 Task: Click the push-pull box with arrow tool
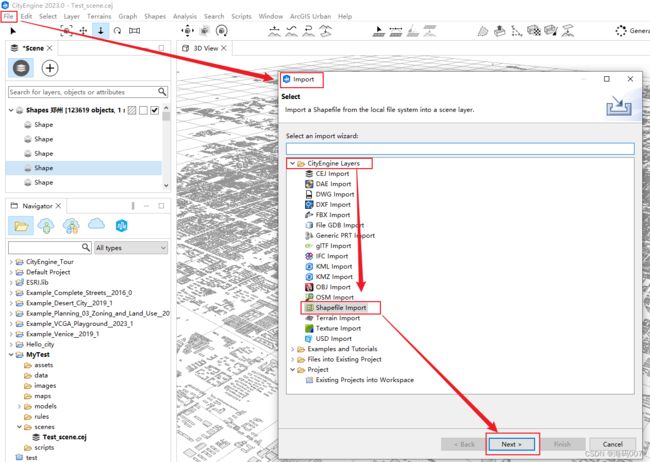pyautogui.click(x=500, y=31)
